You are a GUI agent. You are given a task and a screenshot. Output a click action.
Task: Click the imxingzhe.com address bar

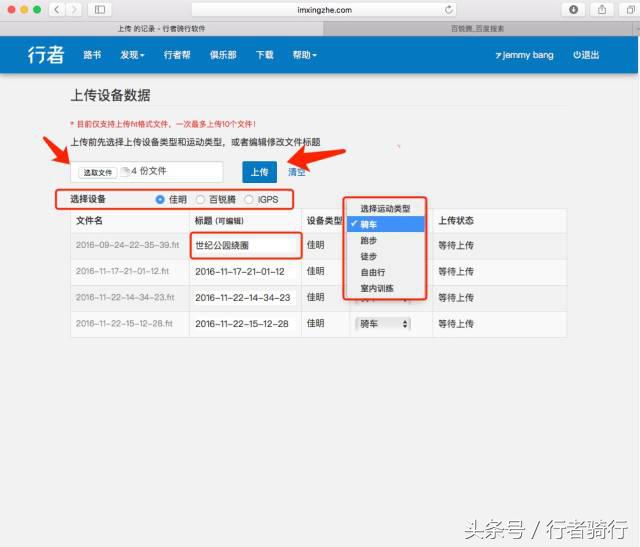pos(324,10)
